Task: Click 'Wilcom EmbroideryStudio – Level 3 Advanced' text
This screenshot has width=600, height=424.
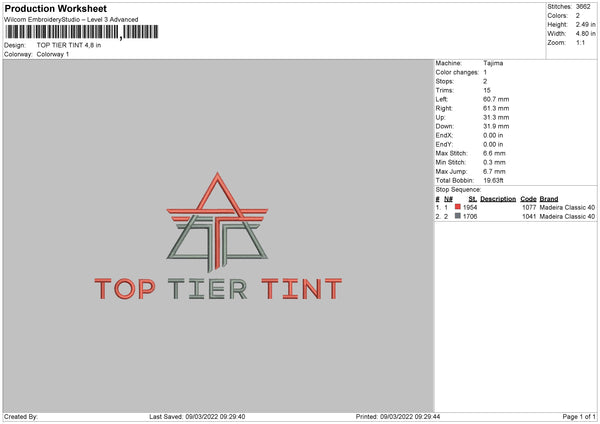Action: [71, 20]
